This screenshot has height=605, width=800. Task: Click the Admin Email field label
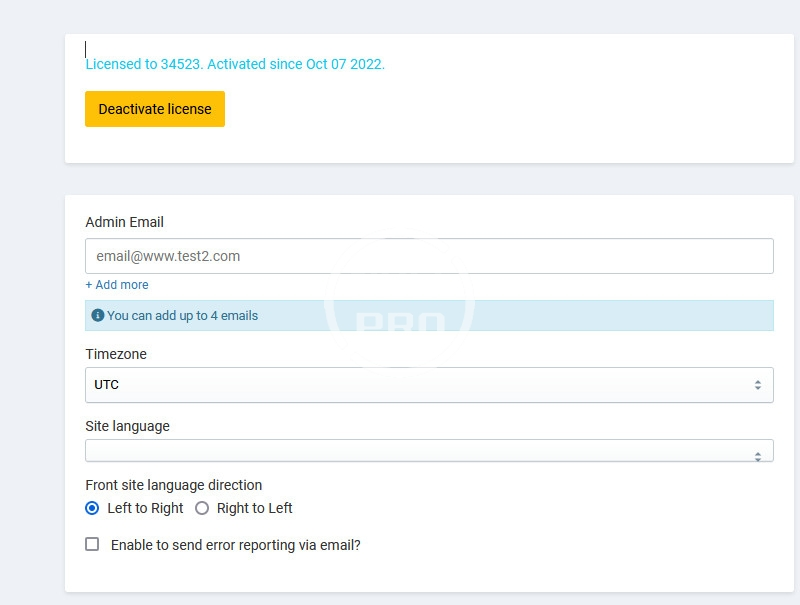point(124,222)
